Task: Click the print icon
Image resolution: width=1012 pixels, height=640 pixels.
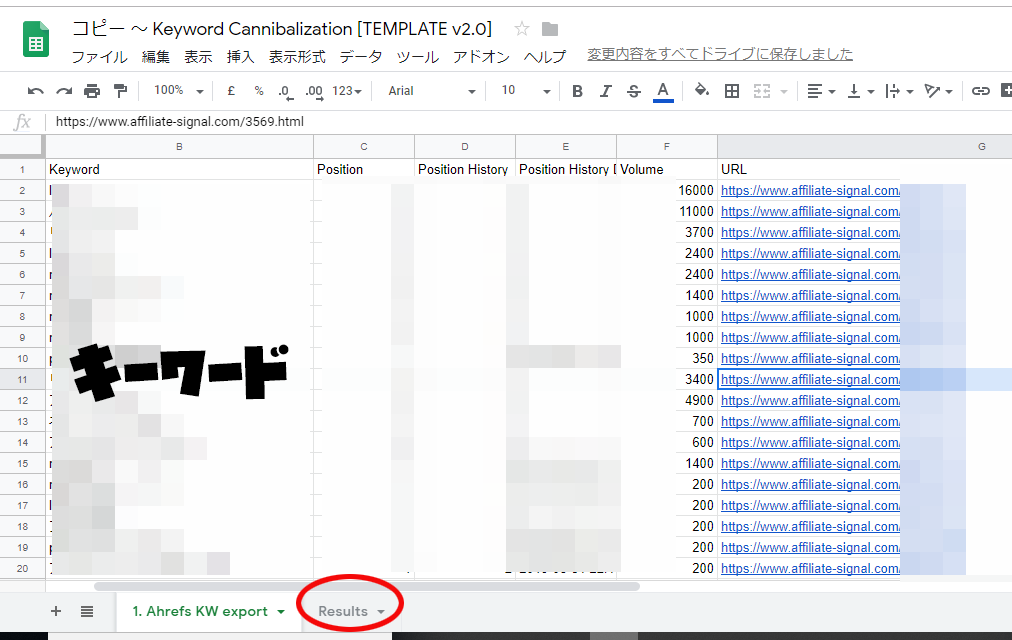Action: point(92,91)
